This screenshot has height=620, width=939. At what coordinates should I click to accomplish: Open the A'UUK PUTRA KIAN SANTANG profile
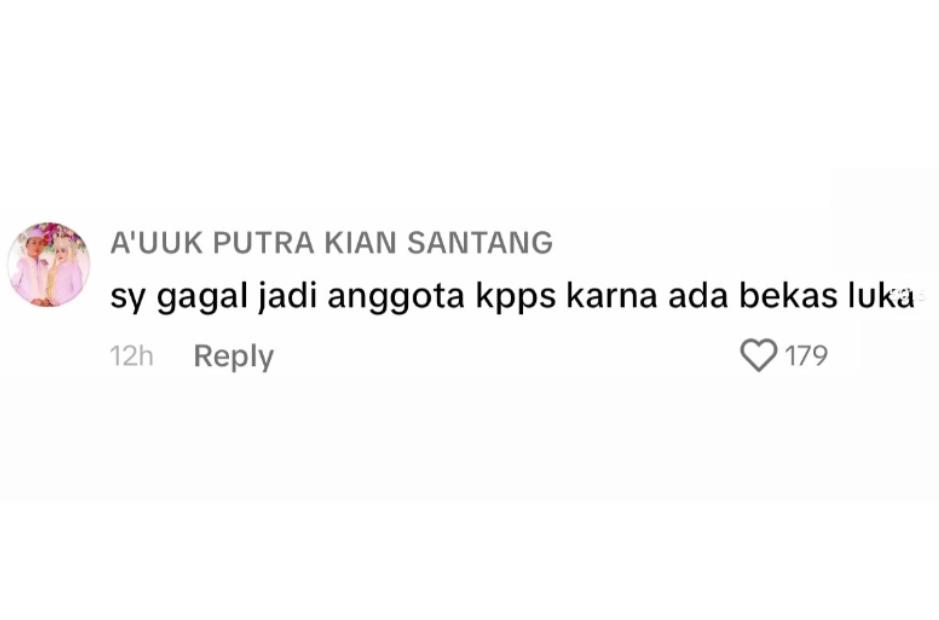click(331, 243)
